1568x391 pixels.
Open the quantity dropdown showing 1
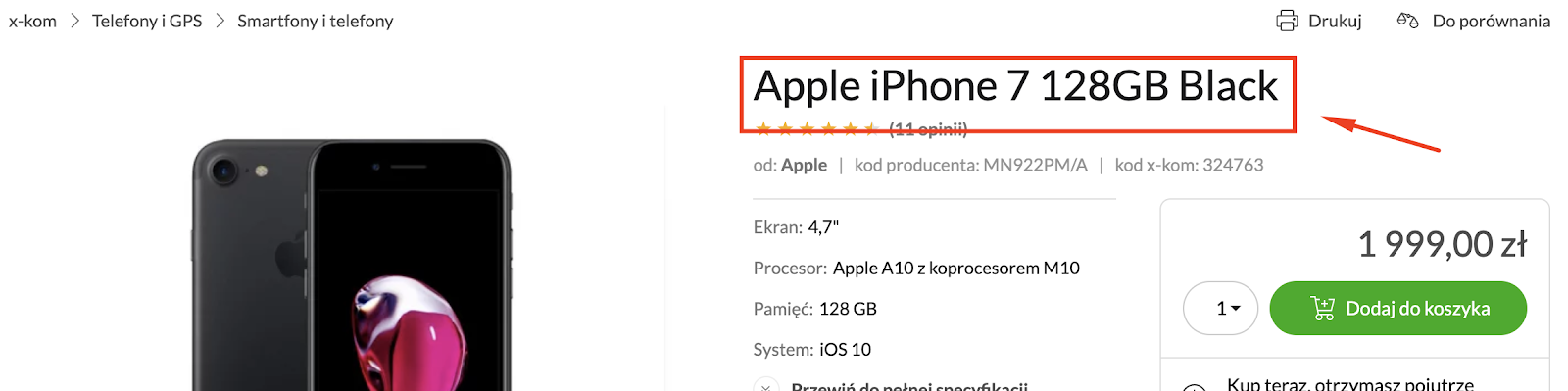[1220, 309]
